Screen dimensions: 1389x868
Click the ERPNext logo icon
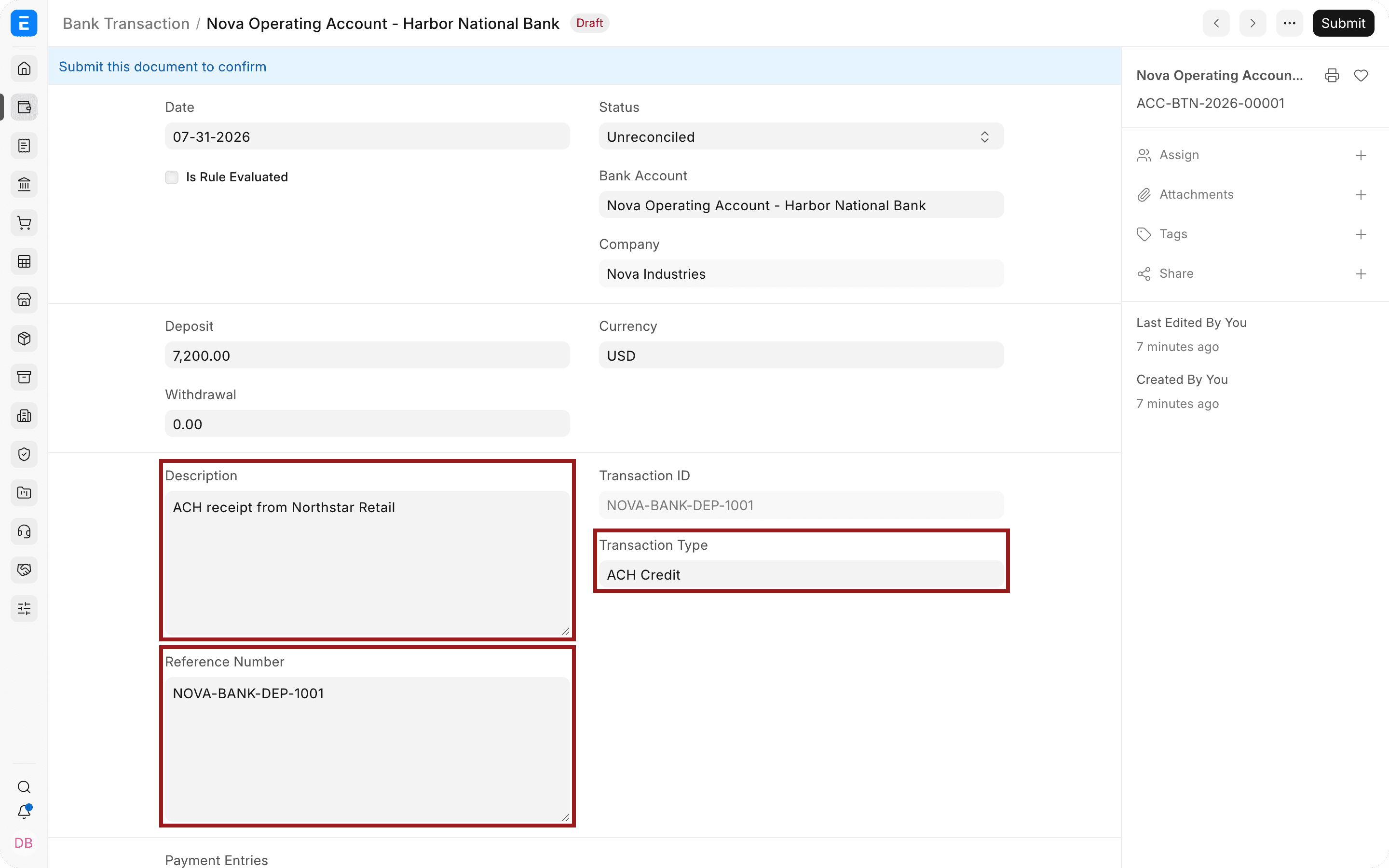tap(24, 23)
